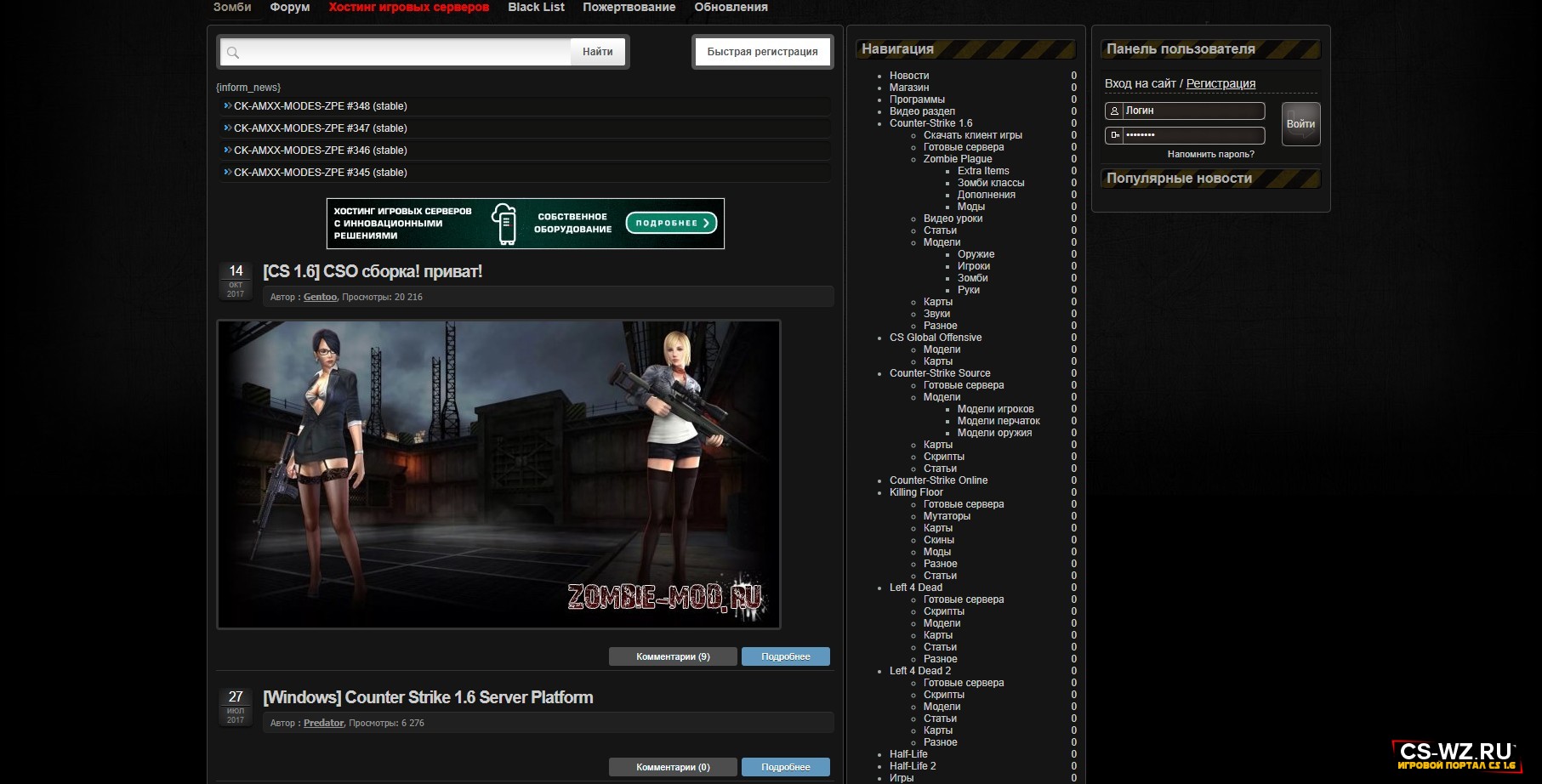Click arrow icon beside ZPE #345 news
This screenshot has height=784, width=1542.
pos(227,172)
